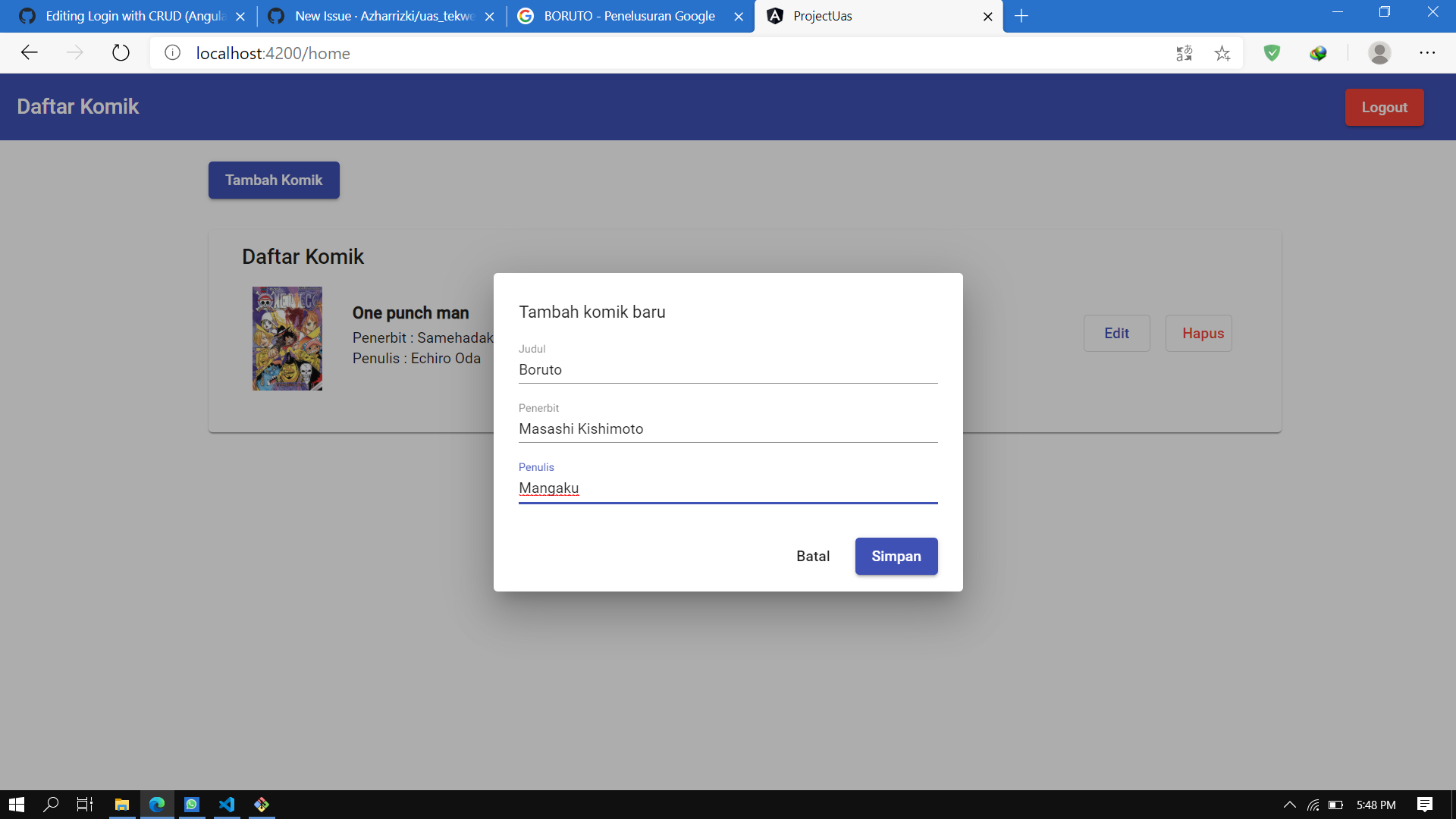Viewport: 1456px width, 819px height.
Task: Open the Windows Start menu
Action: pos(16,805)
